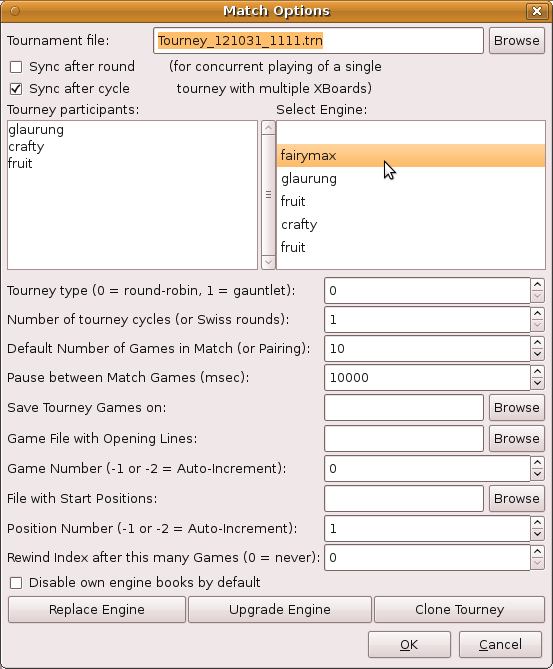Click engine list scrollbar up arrow
The image size is (553, 669).
coord(268,128)
